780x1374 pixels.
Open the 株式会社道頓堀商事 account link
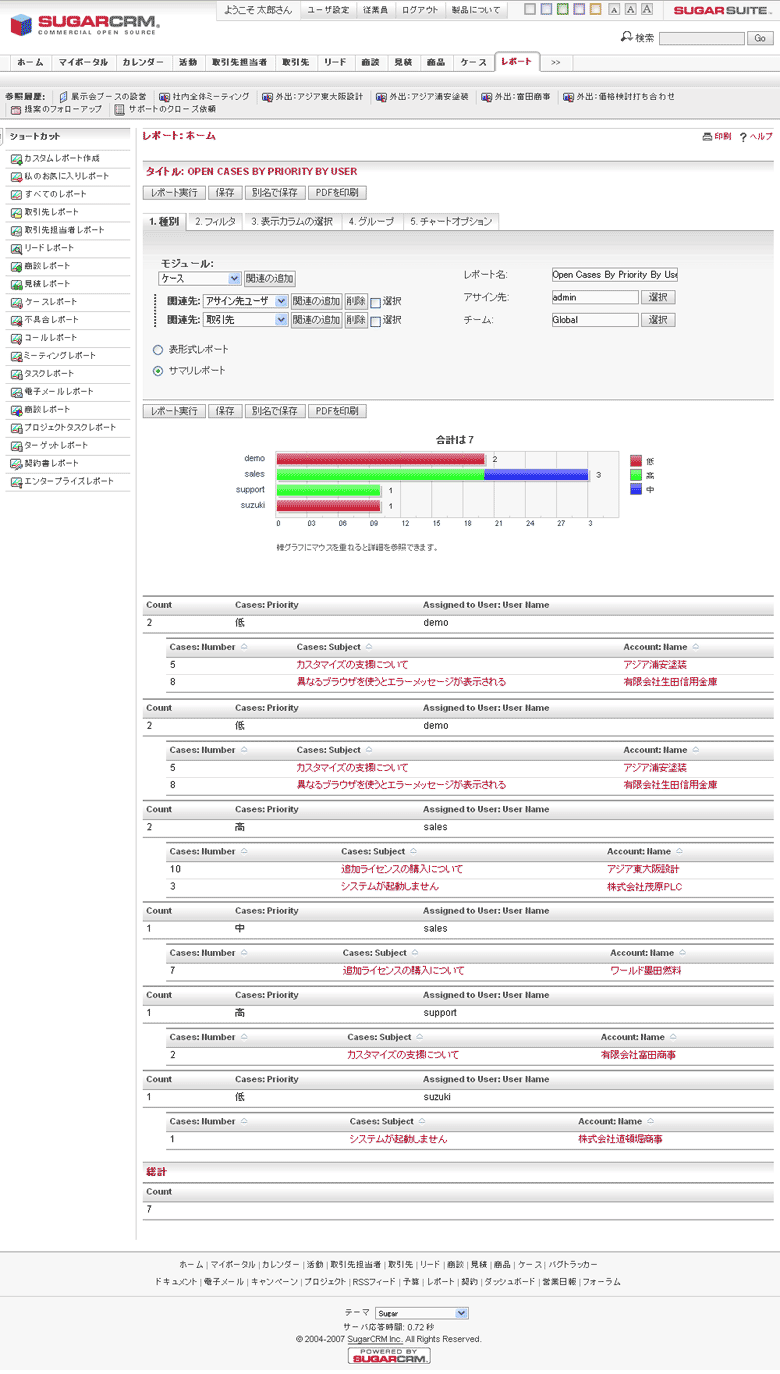coord(620,1139)
